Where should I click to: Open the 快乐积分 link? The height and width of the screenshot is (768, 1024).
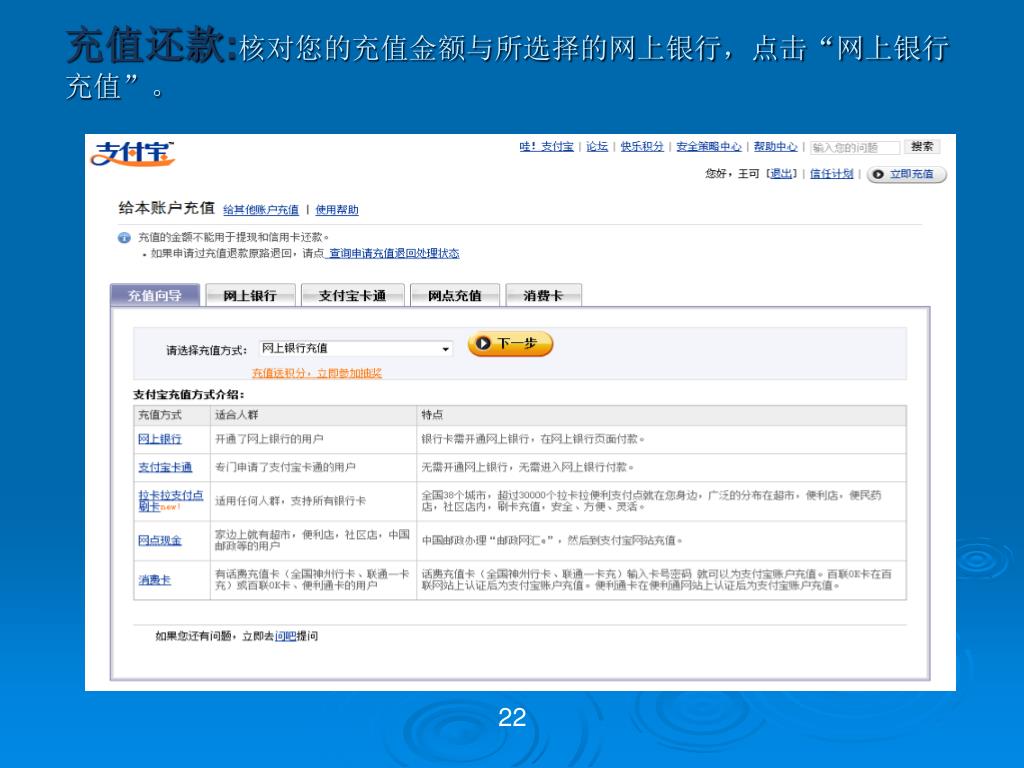pyautogui.click(x=642, y=146)
